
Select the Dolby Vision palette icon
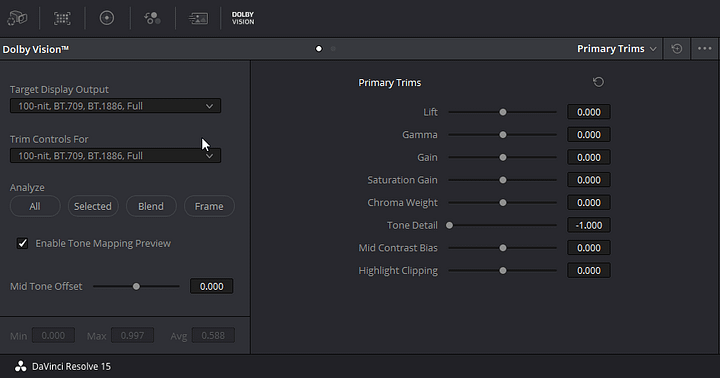(243, 18)
